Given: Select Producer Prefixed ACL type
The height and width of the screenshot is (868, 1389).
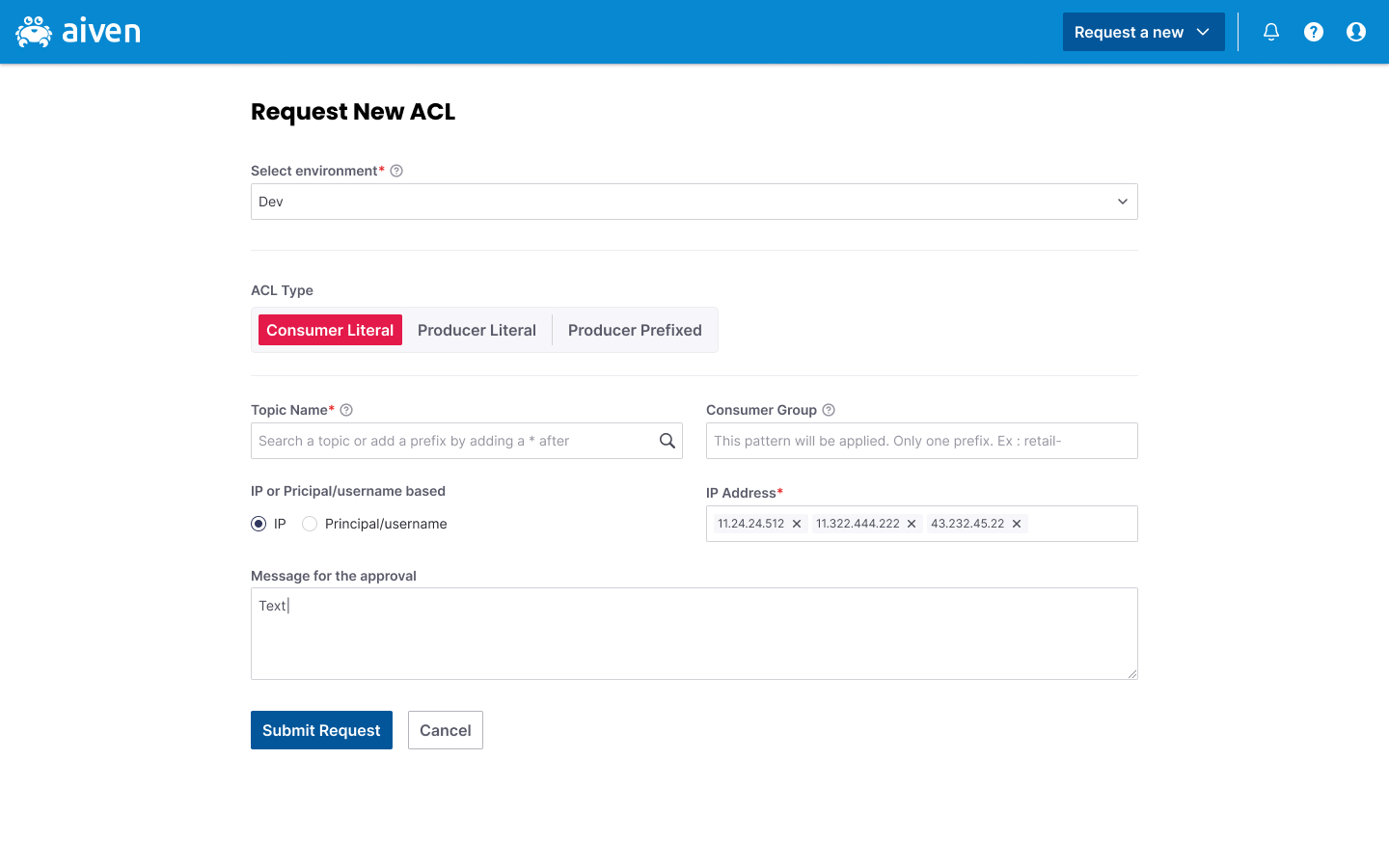Looking at the screenshot, I should [635, 330].
